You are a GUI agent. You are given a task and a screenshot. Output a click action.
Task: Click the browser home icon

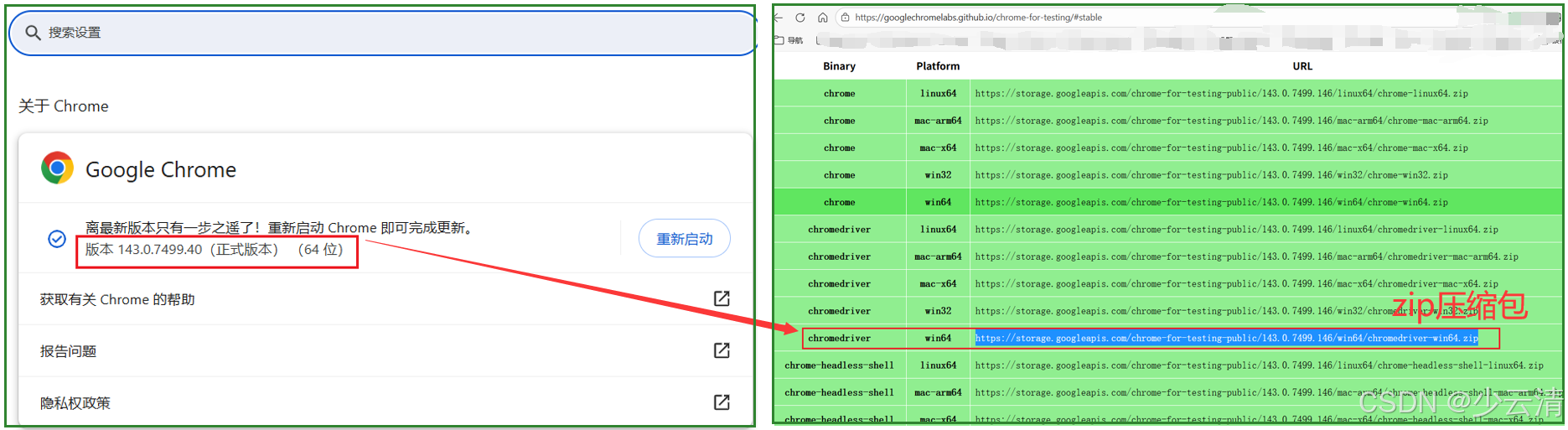(x=823, y=17)
